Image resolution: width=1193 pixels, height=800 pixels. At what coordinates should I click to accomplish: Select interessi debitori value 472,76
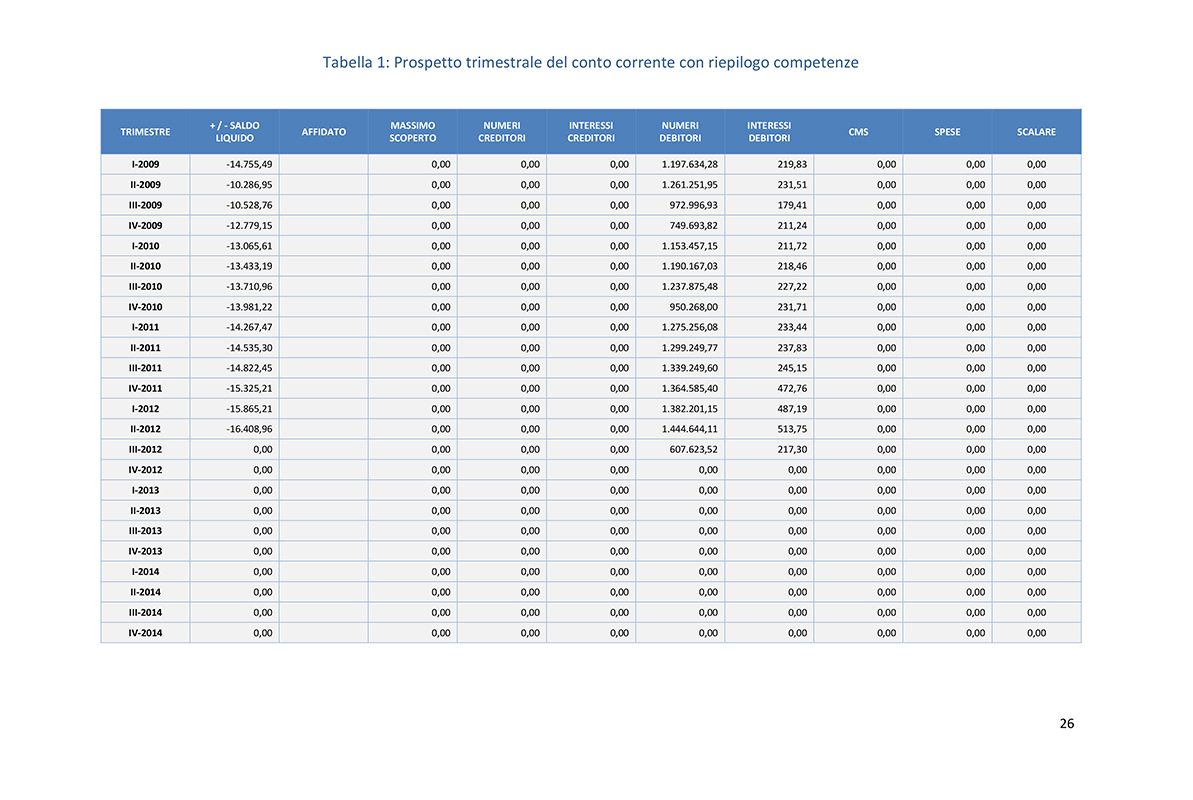tap(792, 389)
